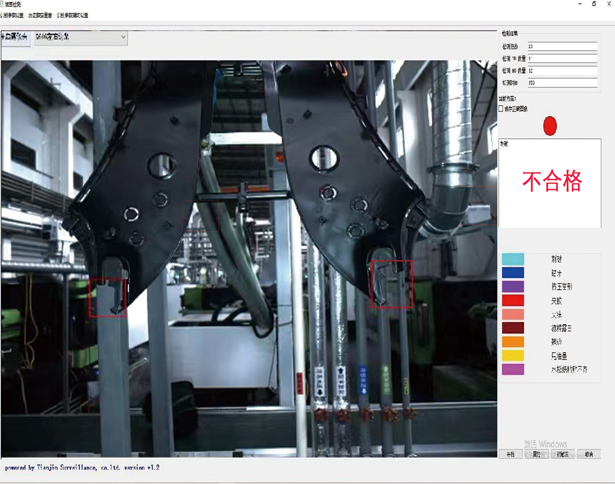Open the first menu in the menu bar
Image resolution: width=615 pixels, height=484 pixels.
[x=14, y=17]
